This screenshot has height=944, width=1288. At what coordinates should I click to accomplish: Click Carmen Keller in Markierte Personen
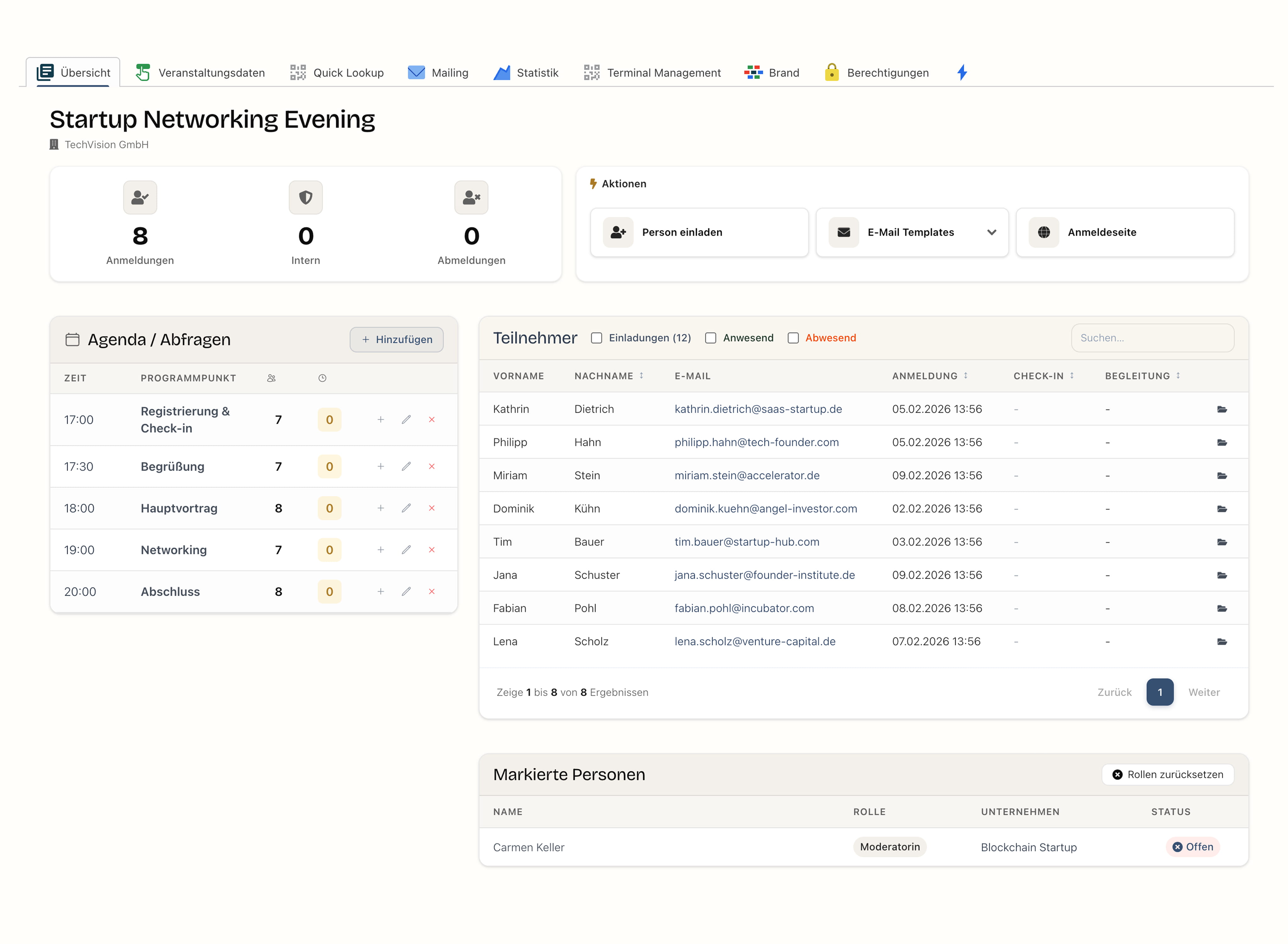[528, 847]
